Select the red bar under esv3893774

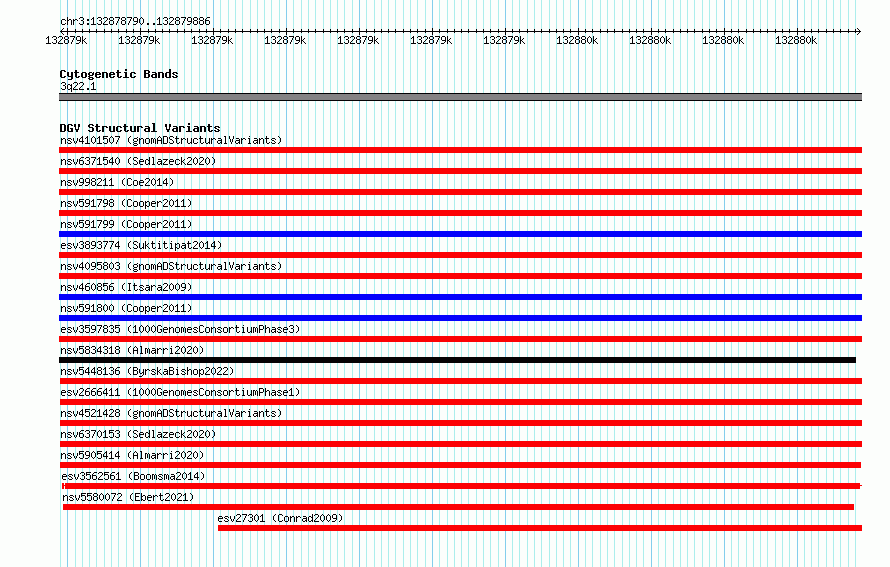[x=460, y=255]
